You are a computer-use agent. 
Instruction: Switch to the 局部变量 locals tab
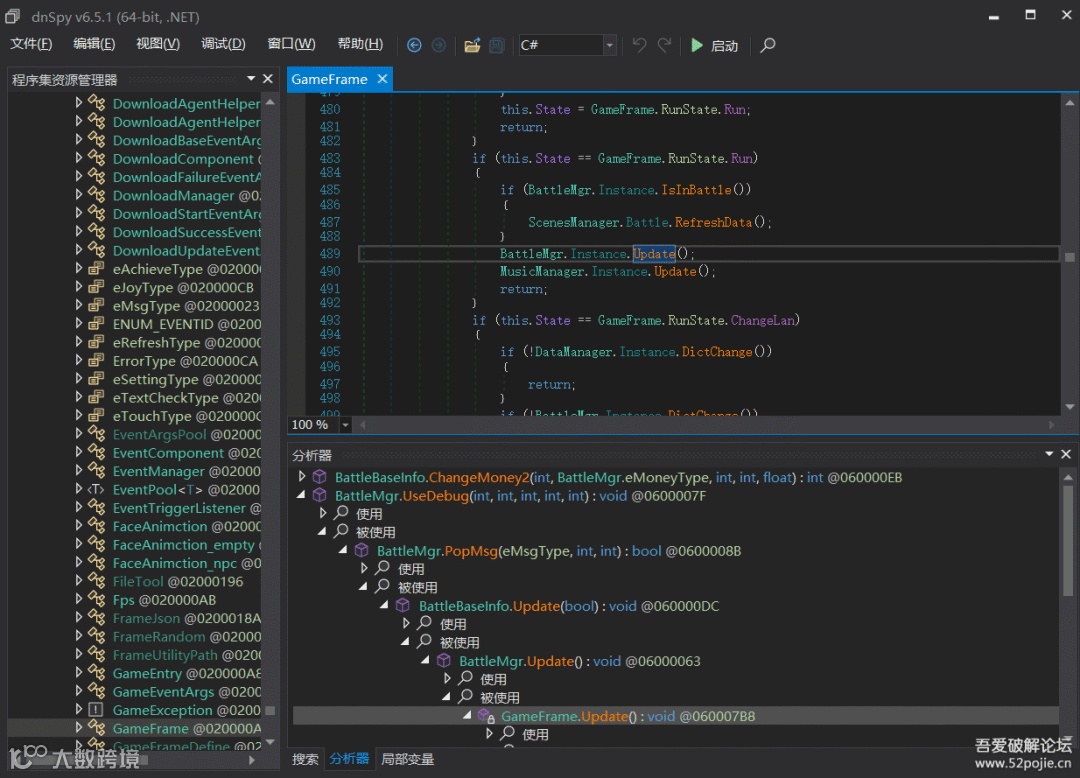408,759
